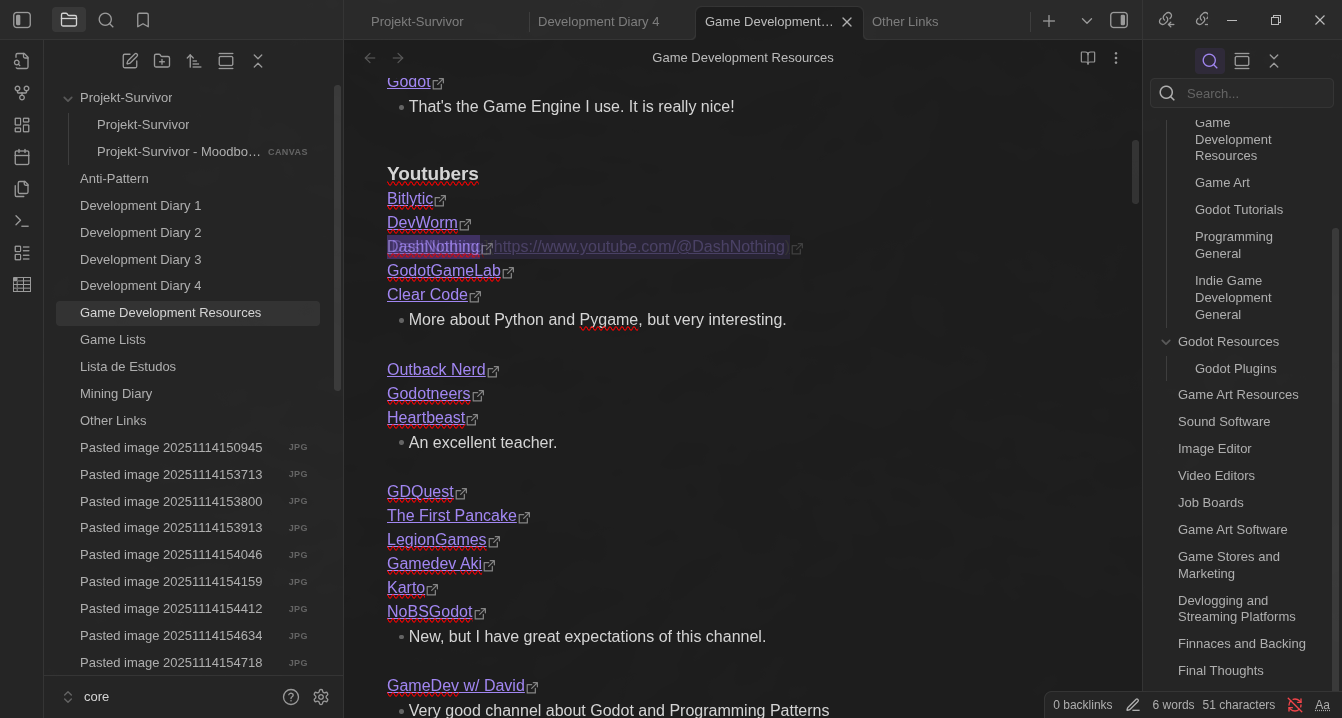Switch to the Other Links tab

(905, 21)
